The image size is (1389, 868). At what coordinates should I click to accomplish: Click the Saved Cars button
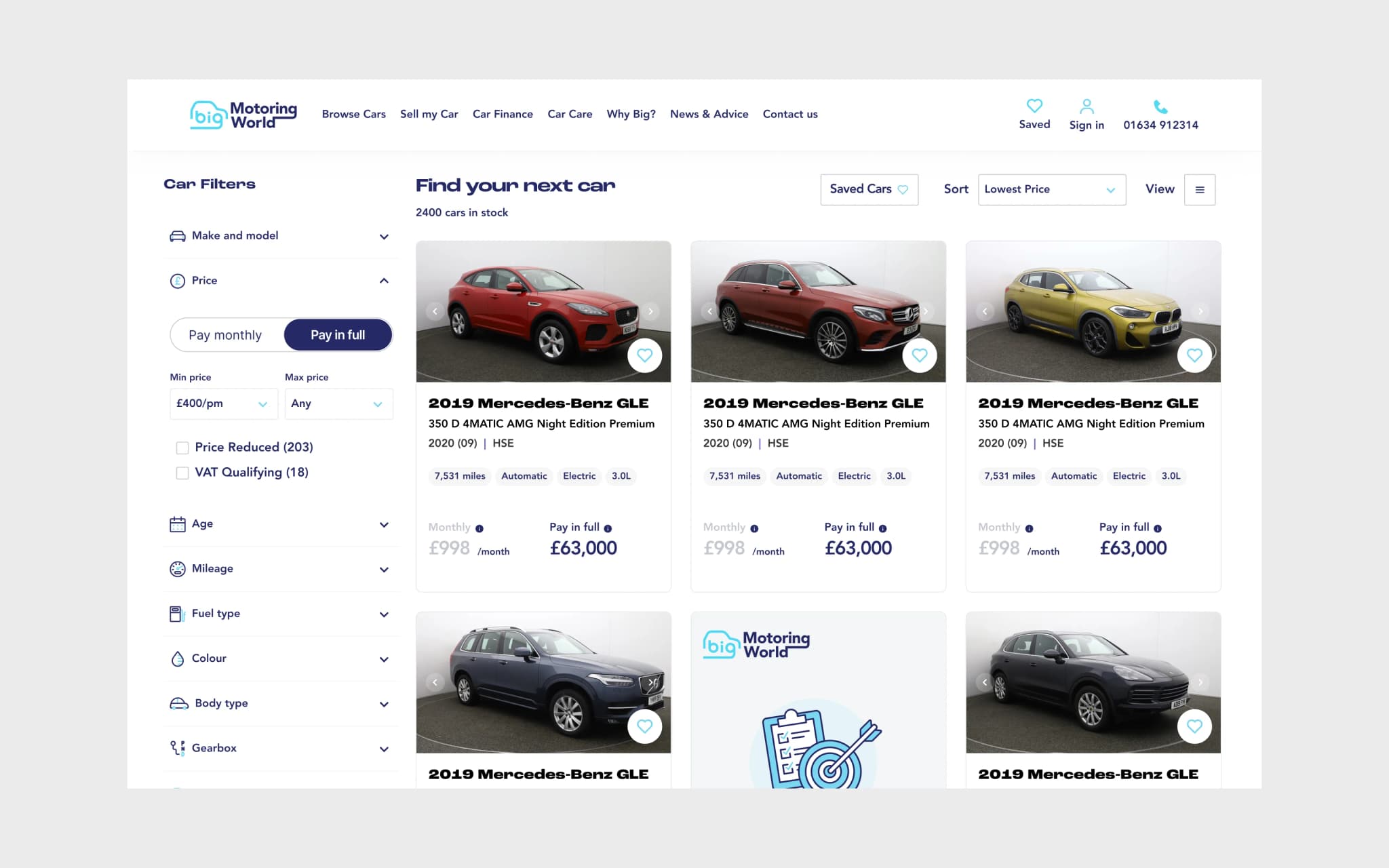click(x=868, y=190)
